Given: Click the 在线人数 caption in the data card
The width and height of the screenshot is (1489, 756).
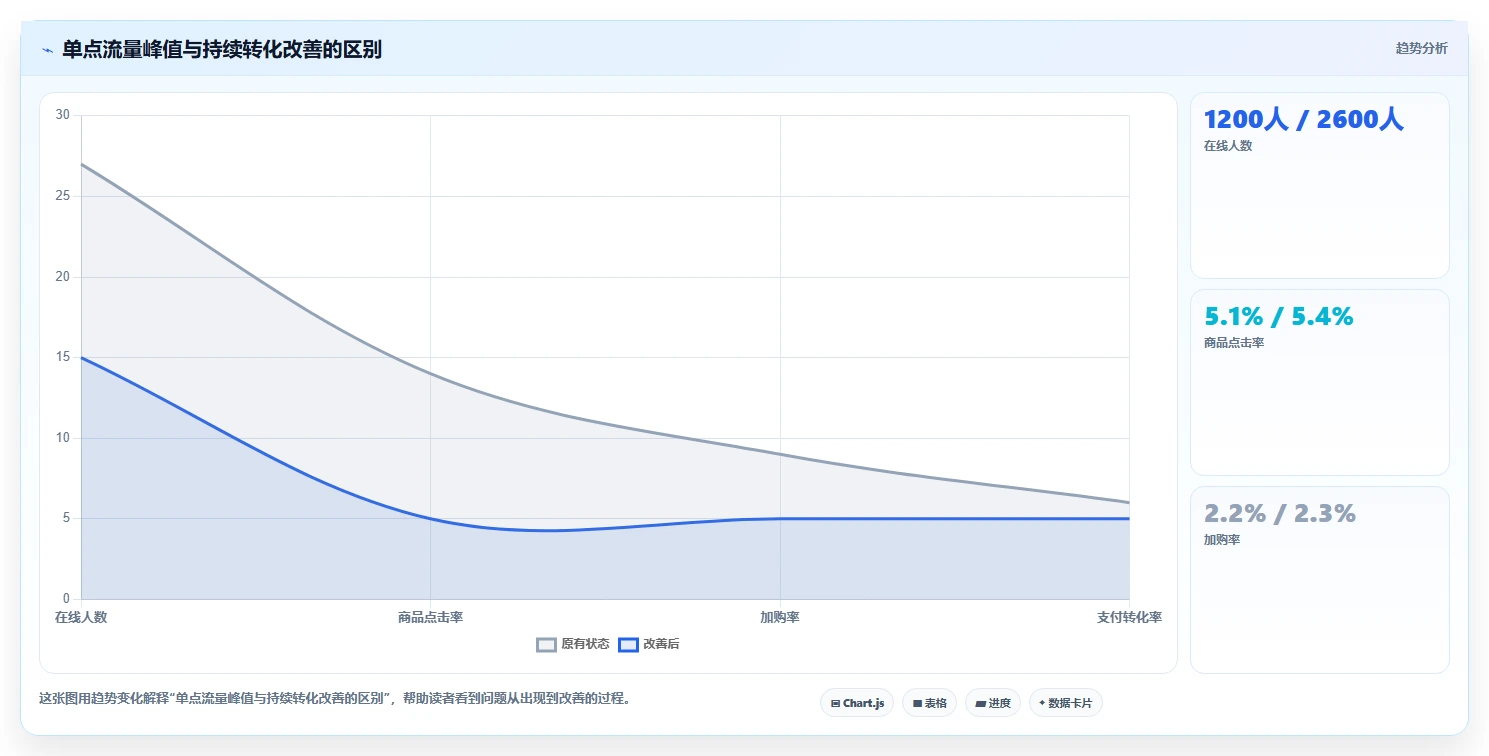Looking at the screenshot, I should point(1228,145).
